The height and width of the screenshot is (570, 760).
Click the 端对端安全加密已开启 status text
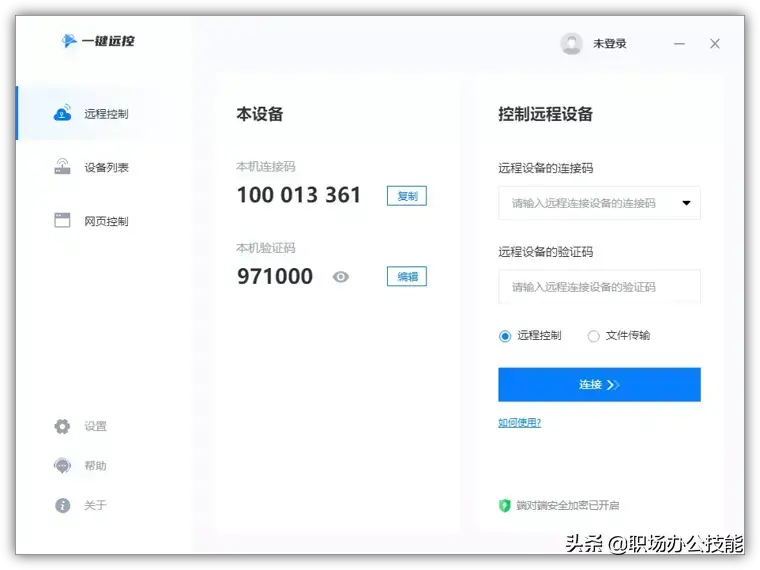(x=568, y=506)
